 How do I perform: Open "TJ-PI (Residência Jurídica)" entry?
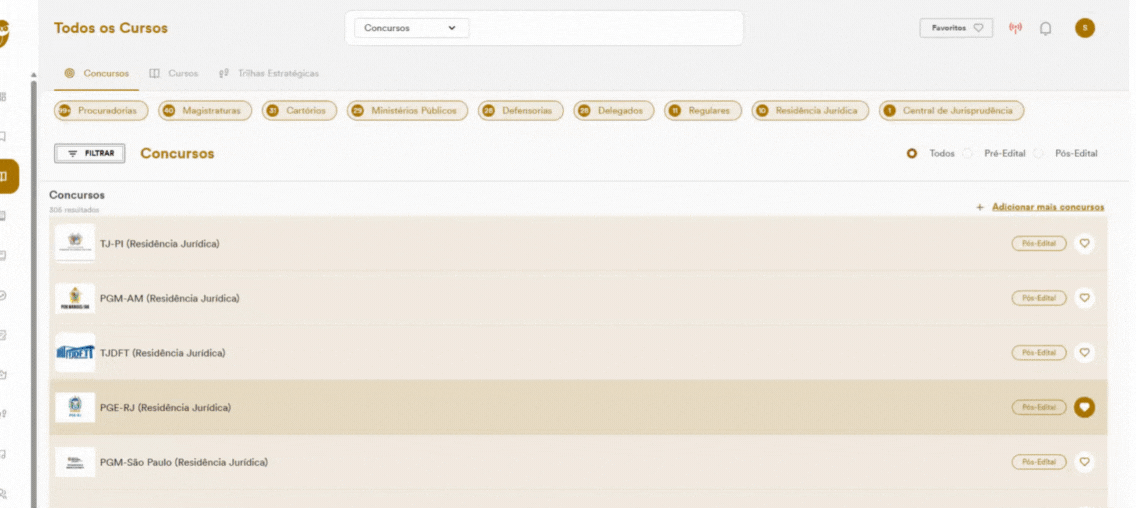[159, 243]
